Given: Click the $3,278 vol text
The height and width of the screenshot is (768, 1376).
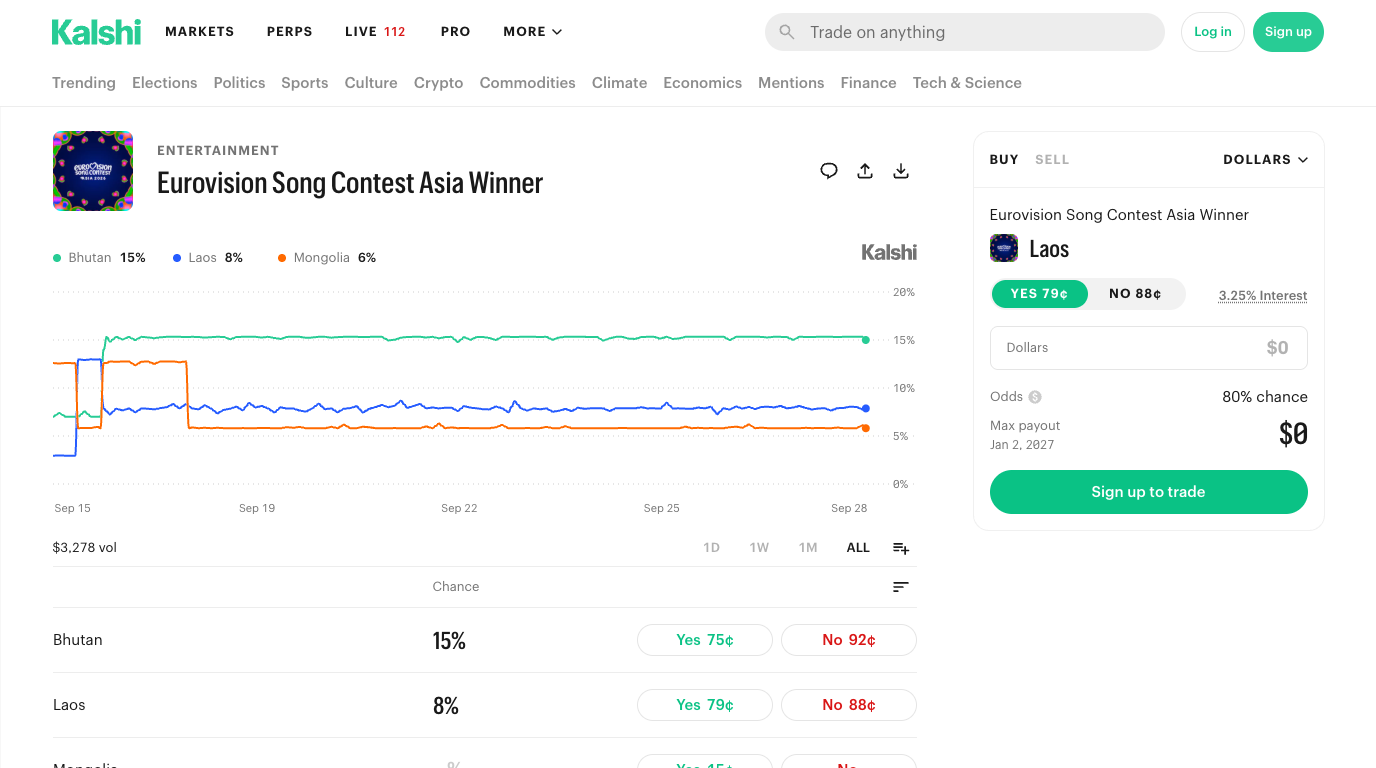Looking at the screenshot, I should [x=85, y=548].
